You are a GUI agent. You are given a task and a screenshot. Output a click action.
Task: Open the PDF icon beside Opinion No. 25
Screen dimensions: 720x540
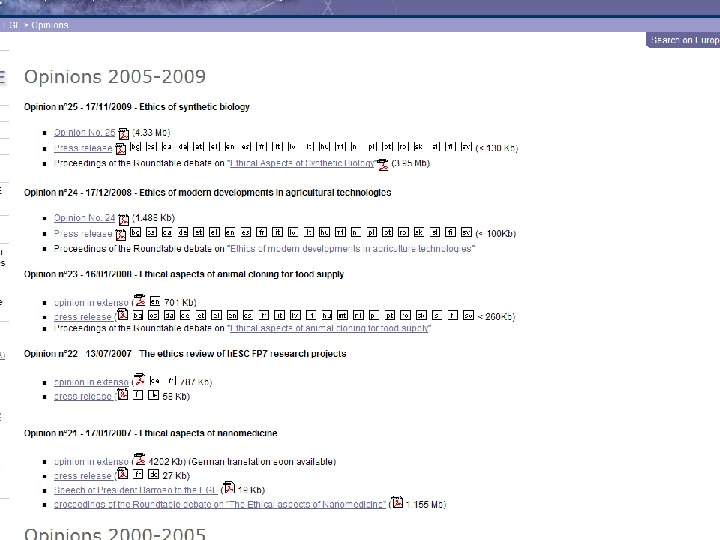[124, 134]
